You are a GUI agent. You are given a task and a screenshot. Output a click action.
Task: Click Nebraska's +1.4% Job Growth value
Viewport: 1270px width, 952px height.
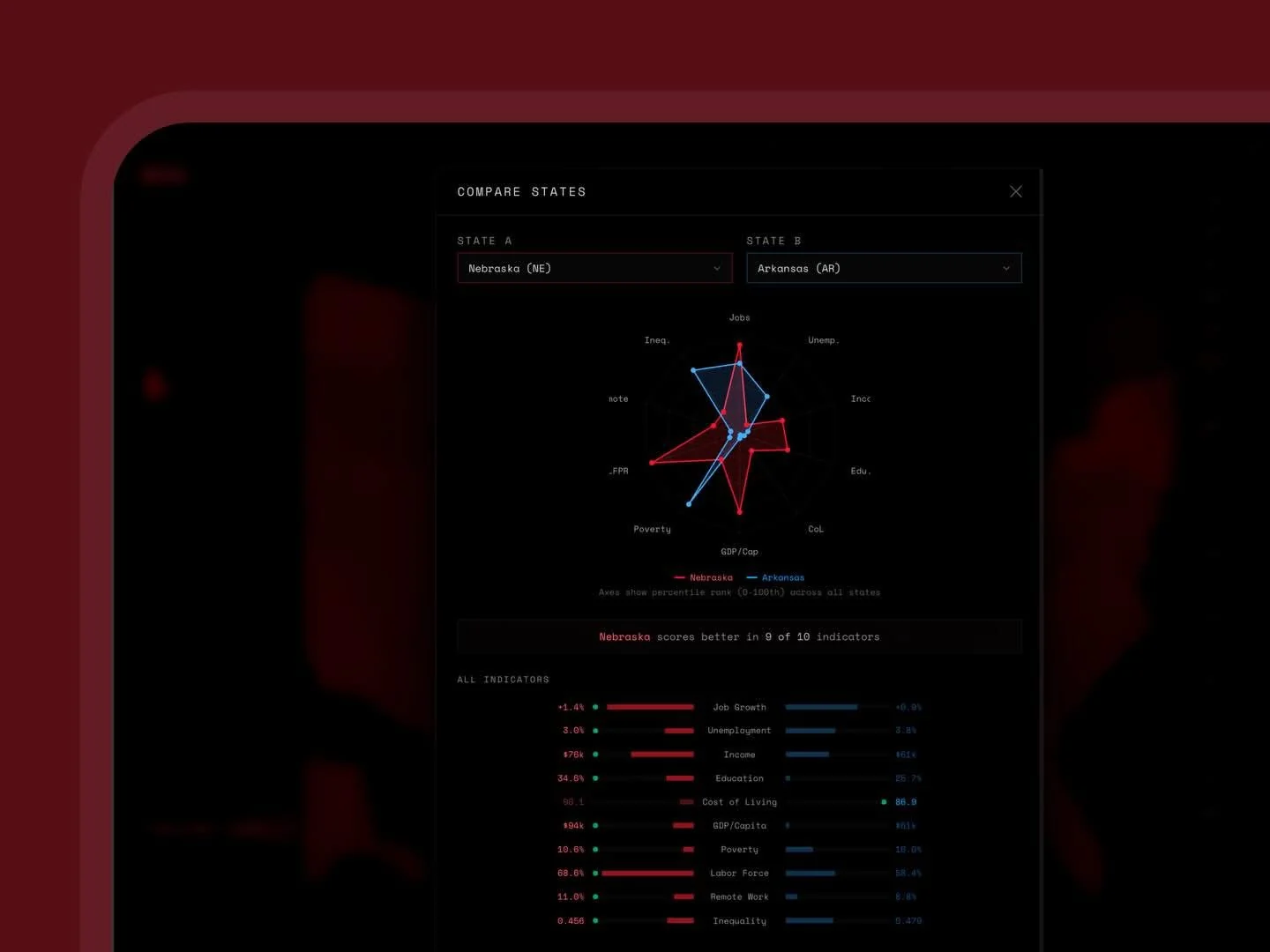[x=571, y=707]
